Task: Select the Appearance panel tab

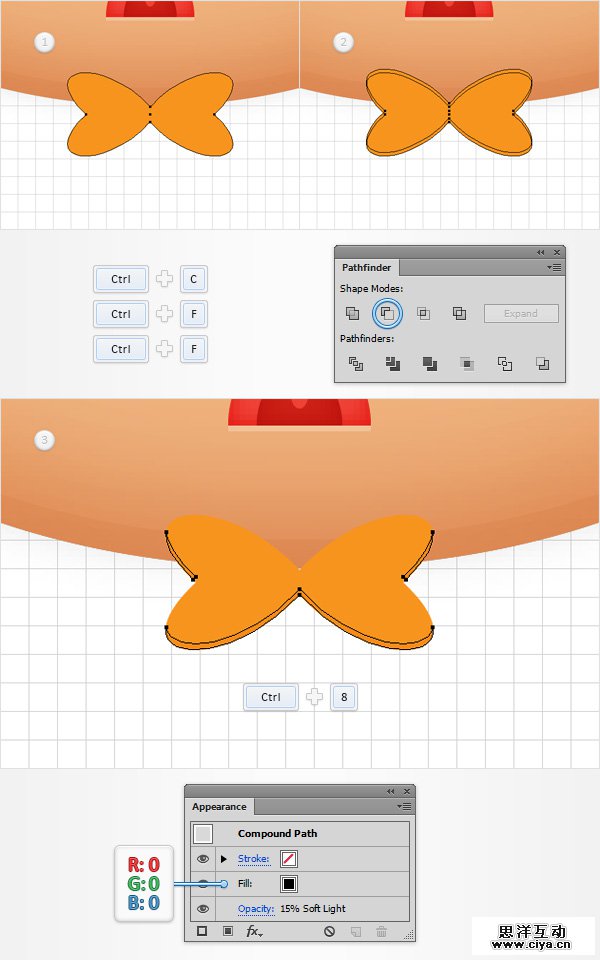Action: point(219,807)
